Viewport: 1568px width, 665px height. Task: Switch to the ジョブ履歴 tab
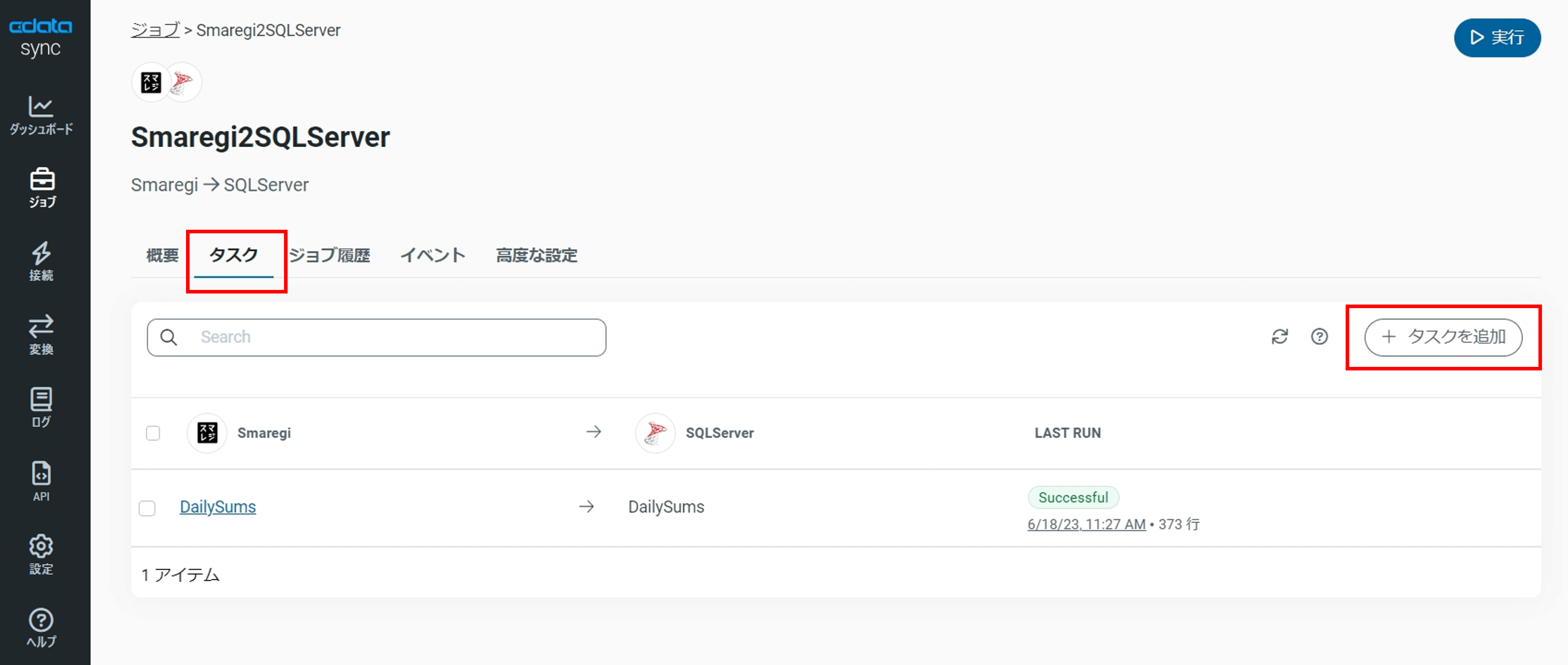329,255
